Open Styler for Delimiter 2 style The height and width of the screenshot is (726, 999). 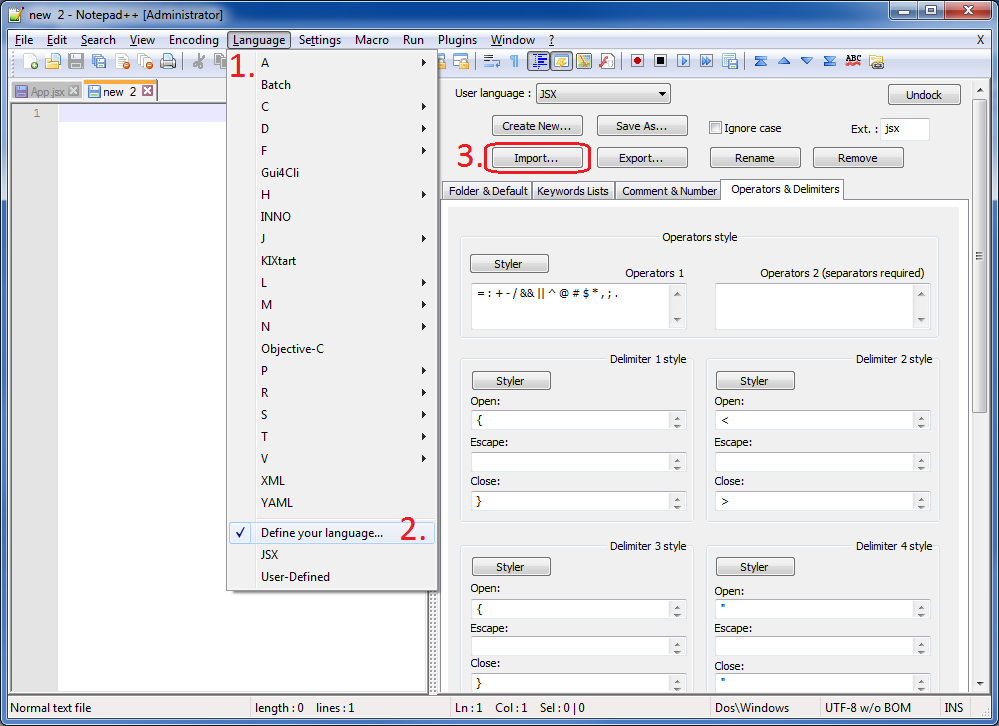pos(754,381)
